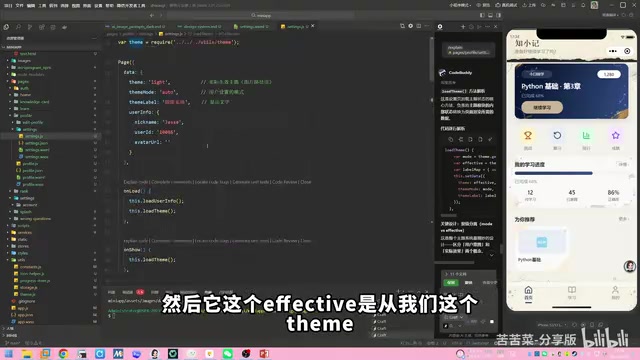Toggle the bottom panel layout button
The image size is (640, 360).
tap(491, 15)
